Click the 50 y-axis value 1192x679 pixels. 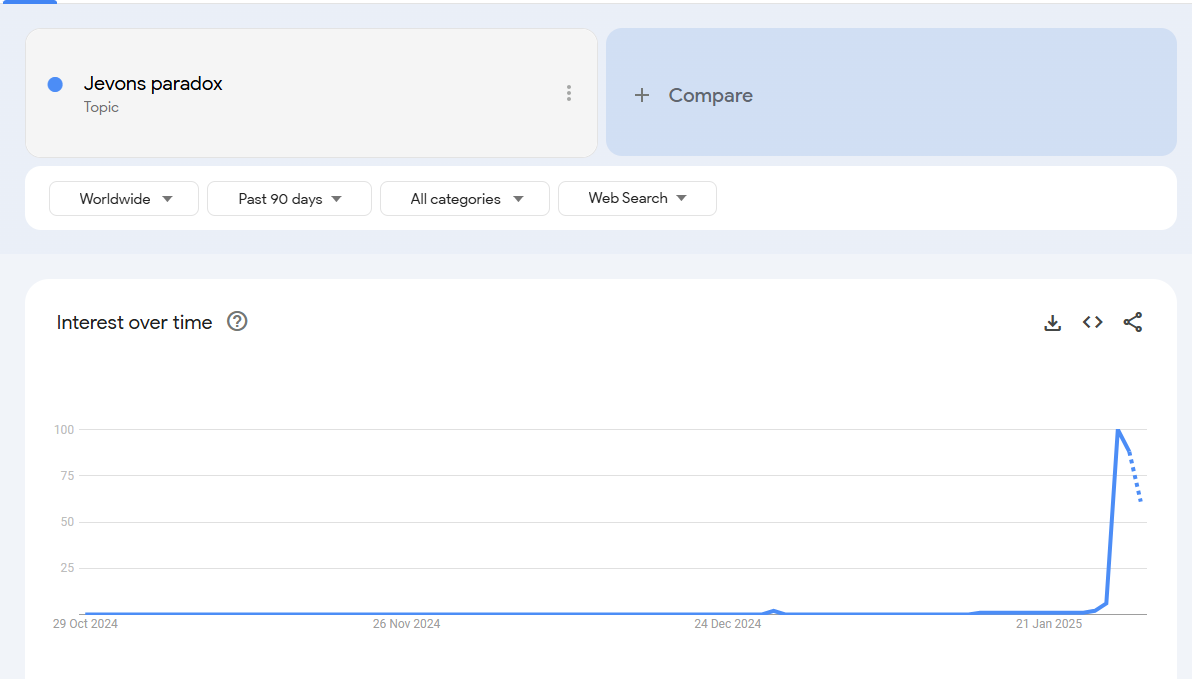click(x=67, y=522)
